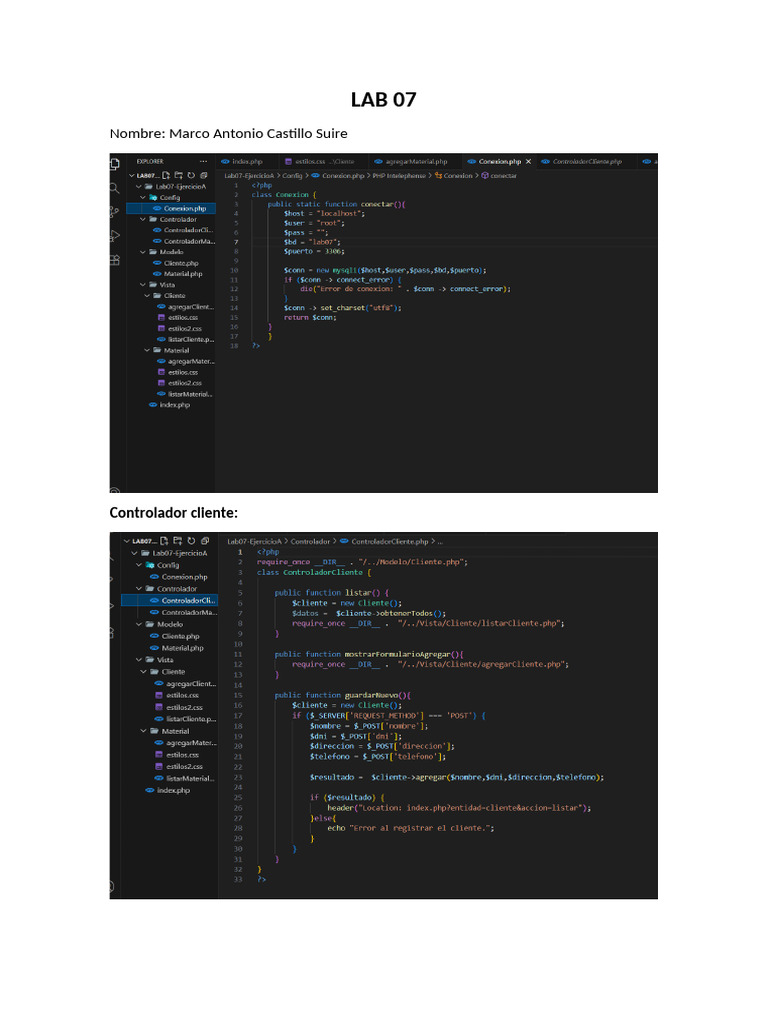Viewport: 768px width, 1024px height.
Task: Select highlighted ControladorCli... file in lower explorer tree
Action: [x=170, y=600]
